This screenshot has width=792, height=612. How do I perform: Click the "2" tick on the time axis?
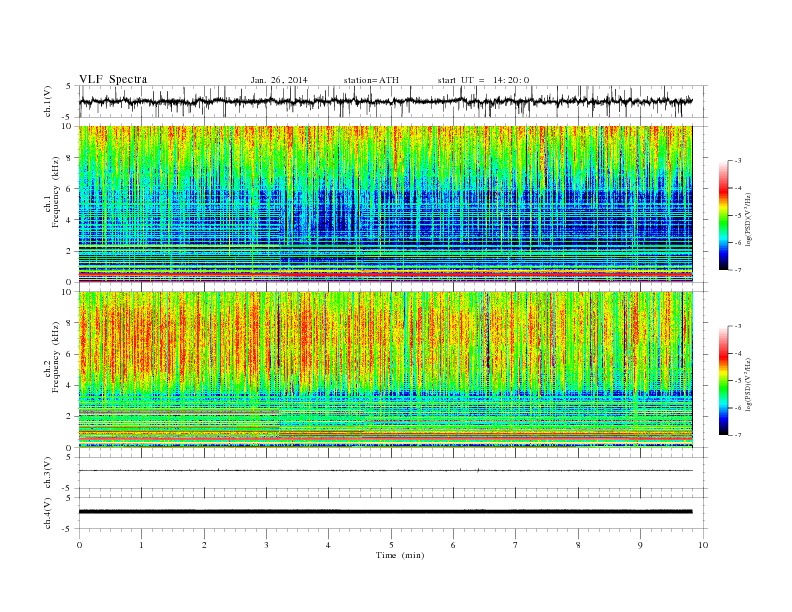click(x=204, y=545)
